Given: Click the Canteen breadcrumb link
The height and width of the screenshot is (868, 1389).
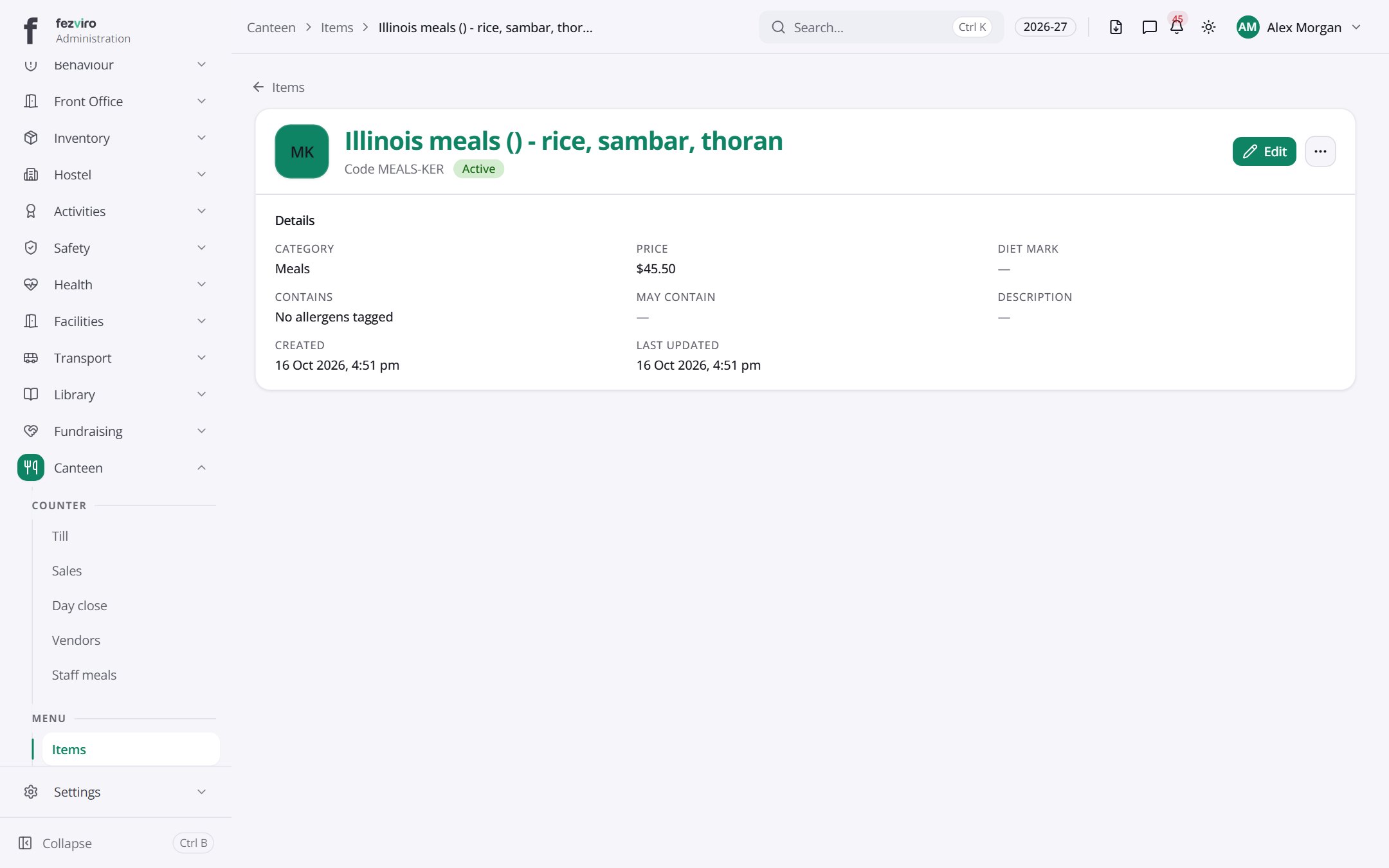Looking at the screenshot, I should pyautogui.click(x=271, y=27).
